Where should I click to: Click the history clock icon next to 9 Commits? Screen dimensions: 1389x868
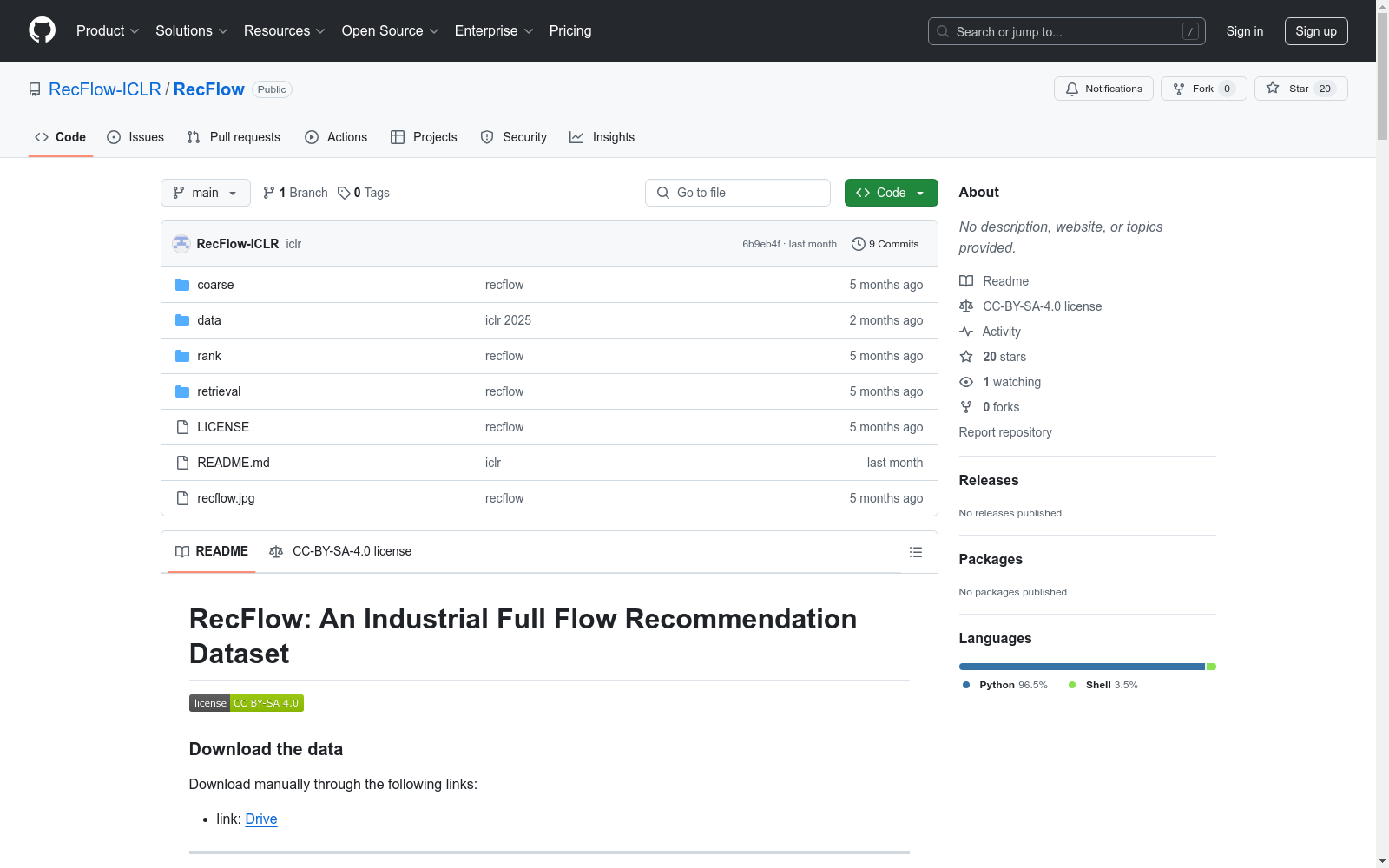coord(859,244)
